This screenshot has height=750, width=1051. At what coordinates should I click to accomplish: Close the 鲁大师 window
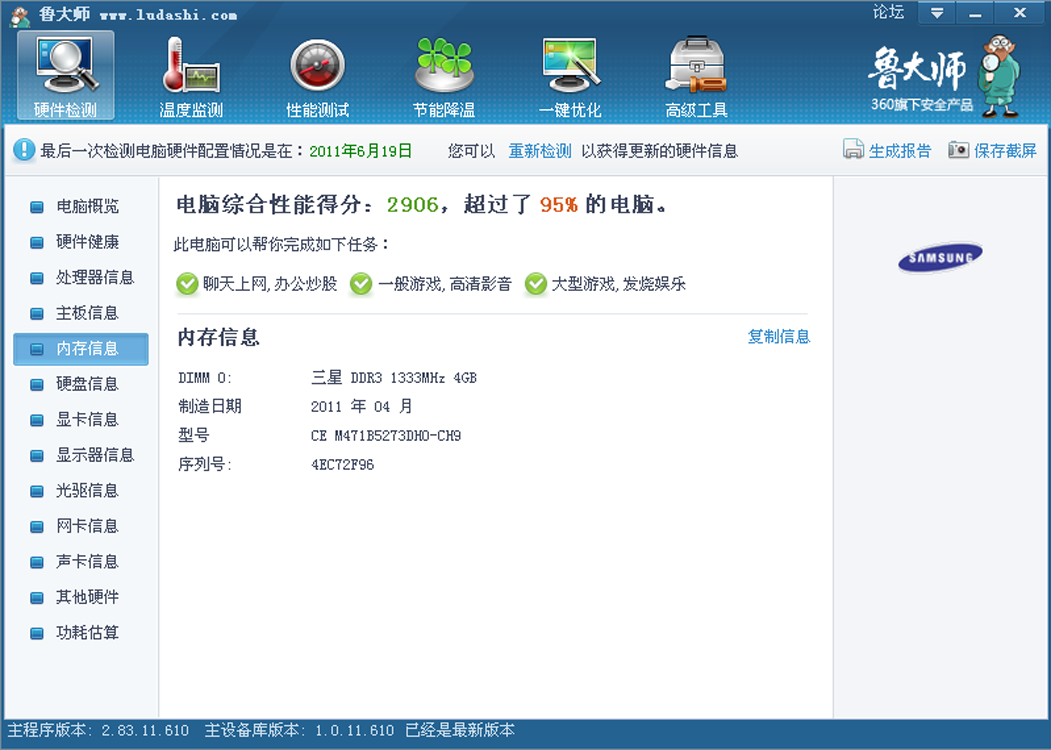1019,13
